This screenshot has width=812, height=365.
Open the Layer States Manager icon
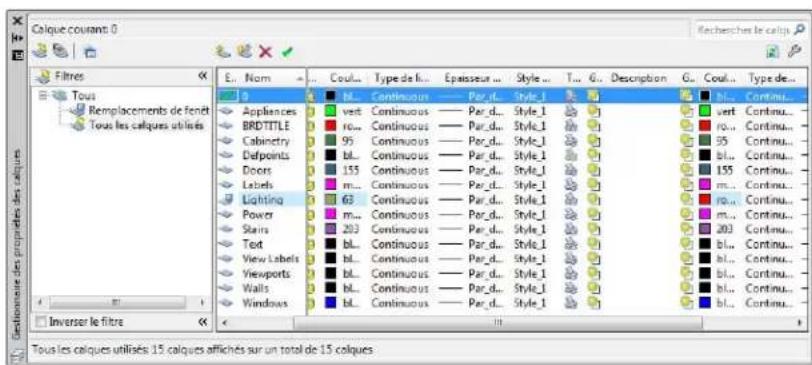(91, 52)
